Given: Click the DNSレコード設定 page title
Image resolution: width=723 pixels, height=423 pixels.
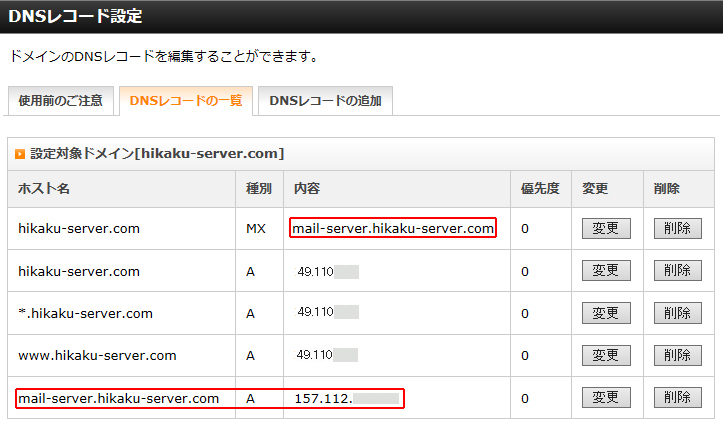Looking at the screenshot, I should point(75,16).
